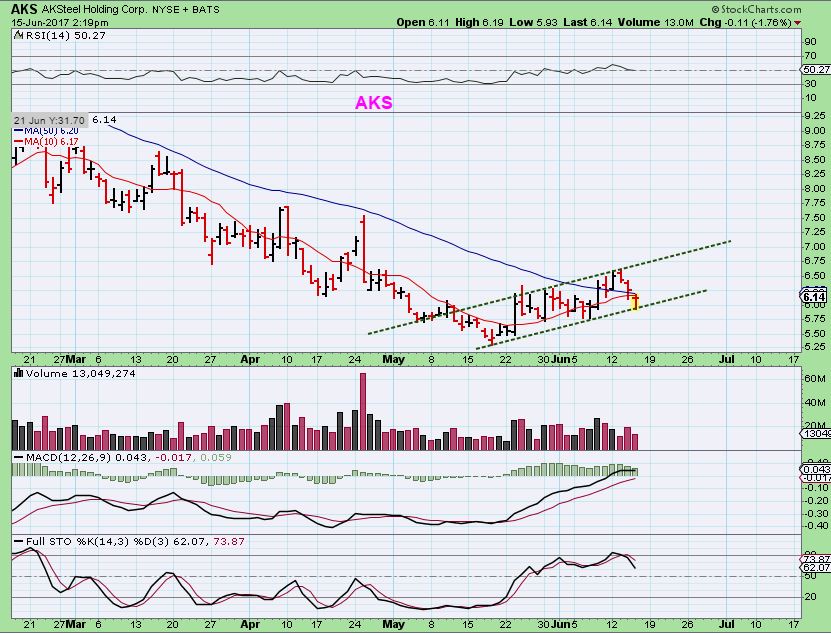Image resolution: width=831 pixels, height=634 pixels.
Task: Click the High 6.19 value
Action: point(479,22)
